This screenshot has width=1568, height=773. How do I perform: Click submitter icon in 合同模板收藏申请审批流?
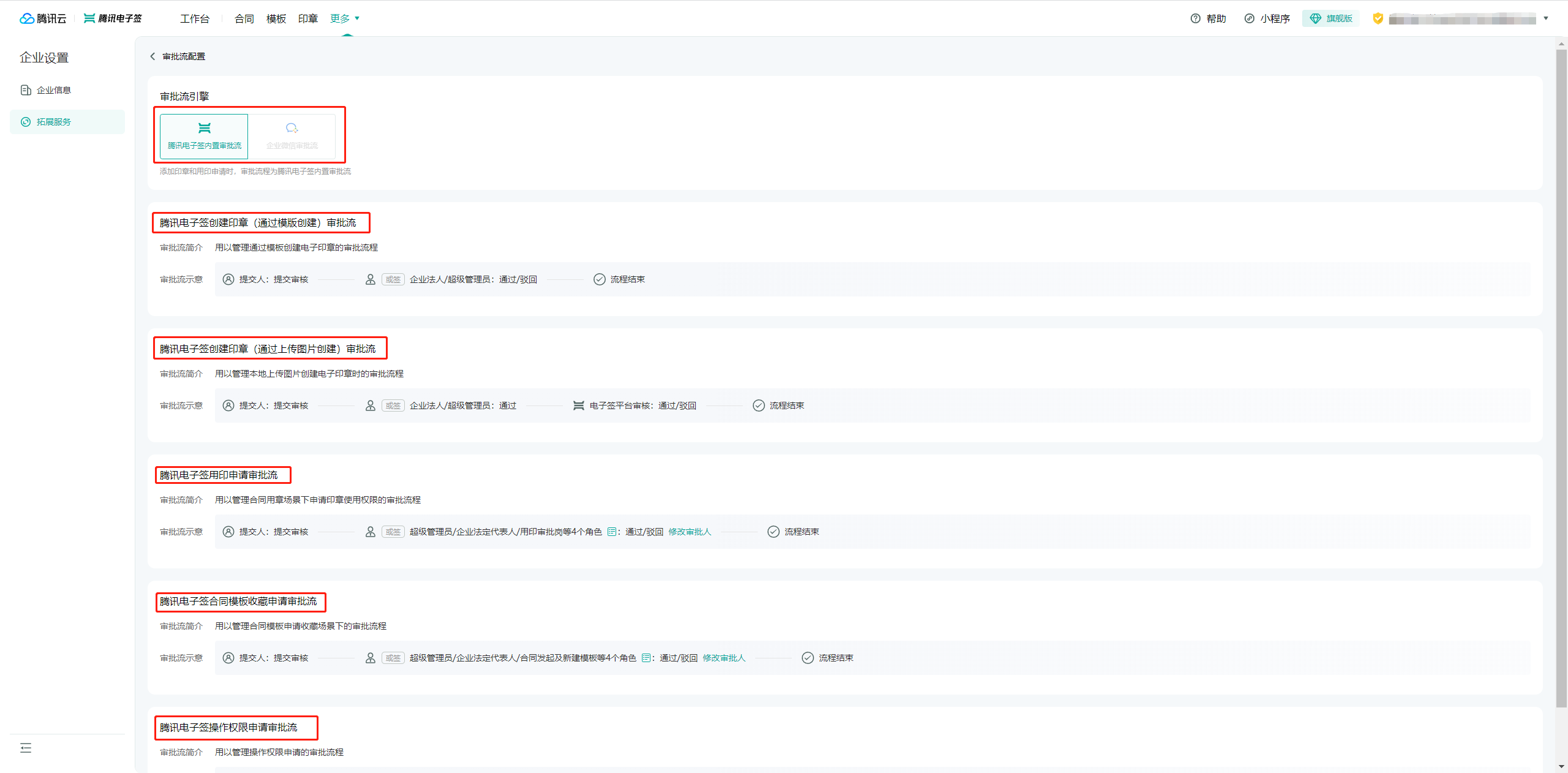[228, 658]
